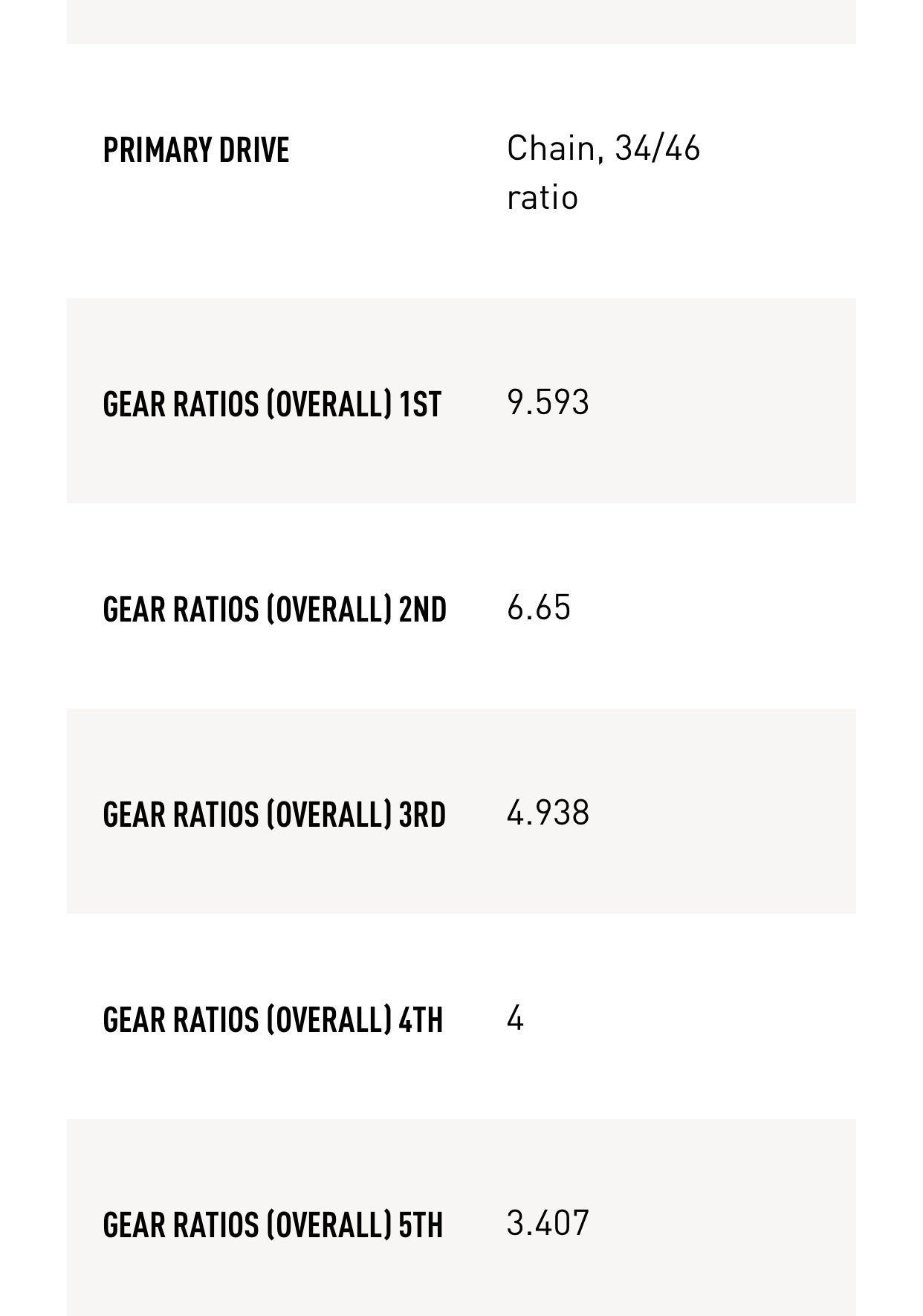Click the 34/46 figure in primary drive value

658,149
